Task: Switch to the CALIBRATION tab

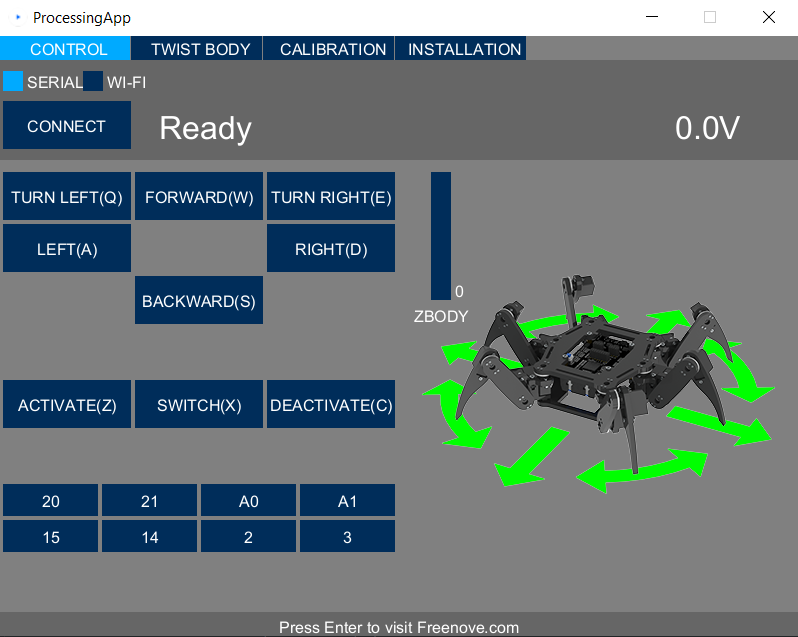Action: click(329, 49)
